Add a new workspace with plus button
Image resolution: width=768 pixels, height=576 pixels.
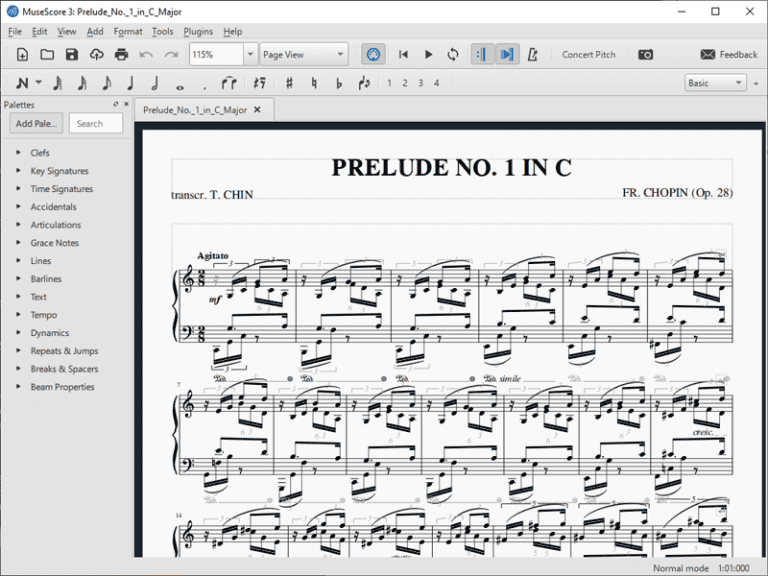[x=756, y=84]
